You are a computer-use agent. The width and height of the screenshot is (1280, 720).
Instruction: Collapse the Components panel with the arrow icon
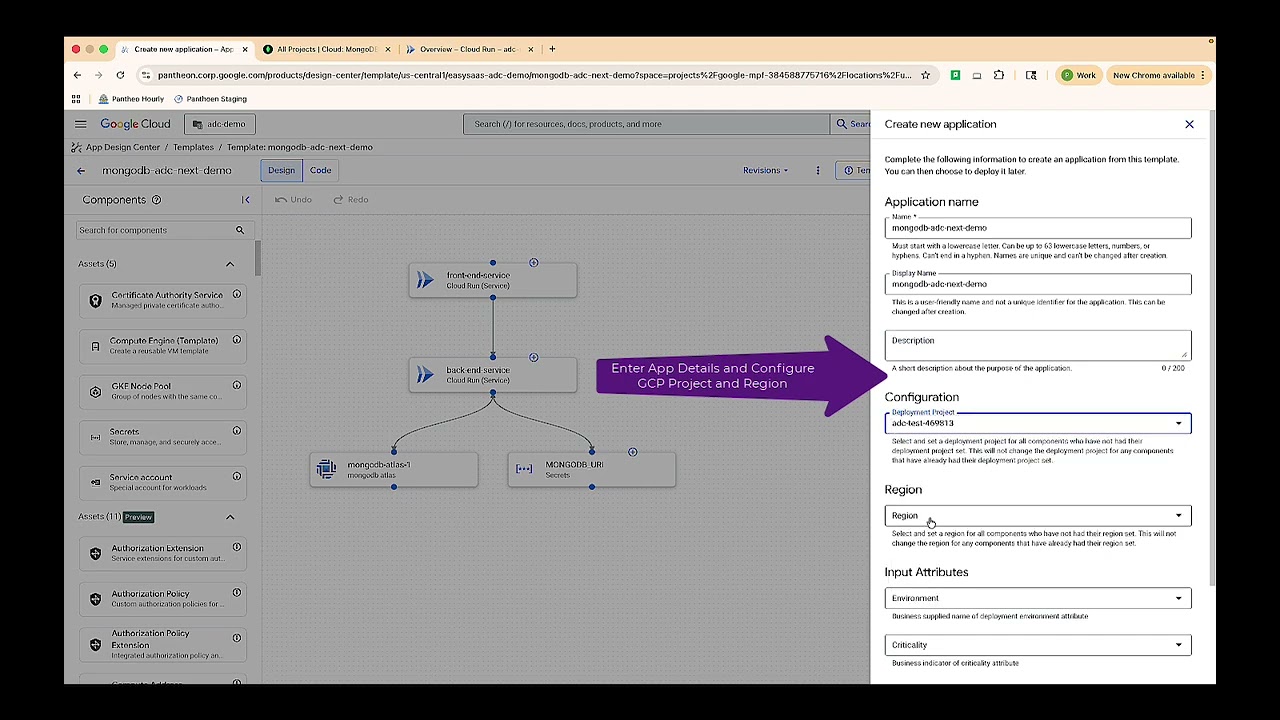pos(246,200)
